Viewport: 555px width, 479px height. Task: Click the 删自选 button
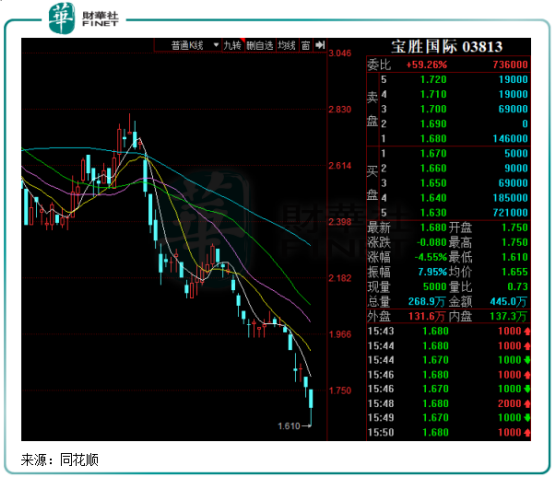(260, 46)
